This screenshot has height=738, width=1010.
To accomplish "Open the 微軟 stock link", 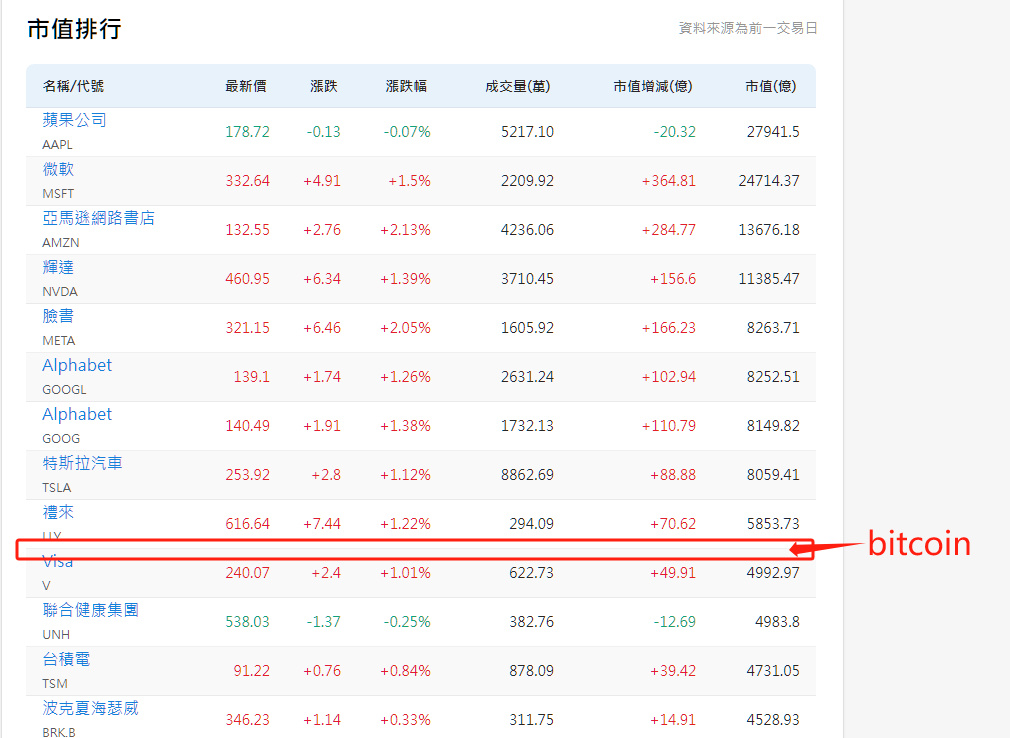I will point(58,169).
